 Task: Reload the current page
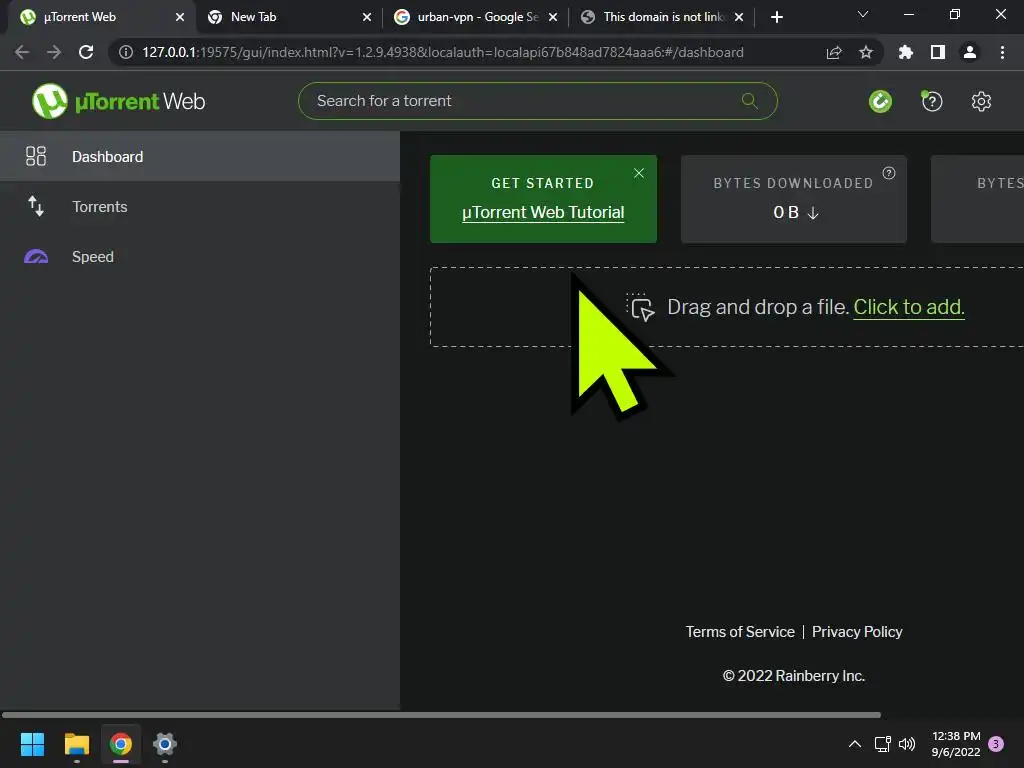click(86, 52)
